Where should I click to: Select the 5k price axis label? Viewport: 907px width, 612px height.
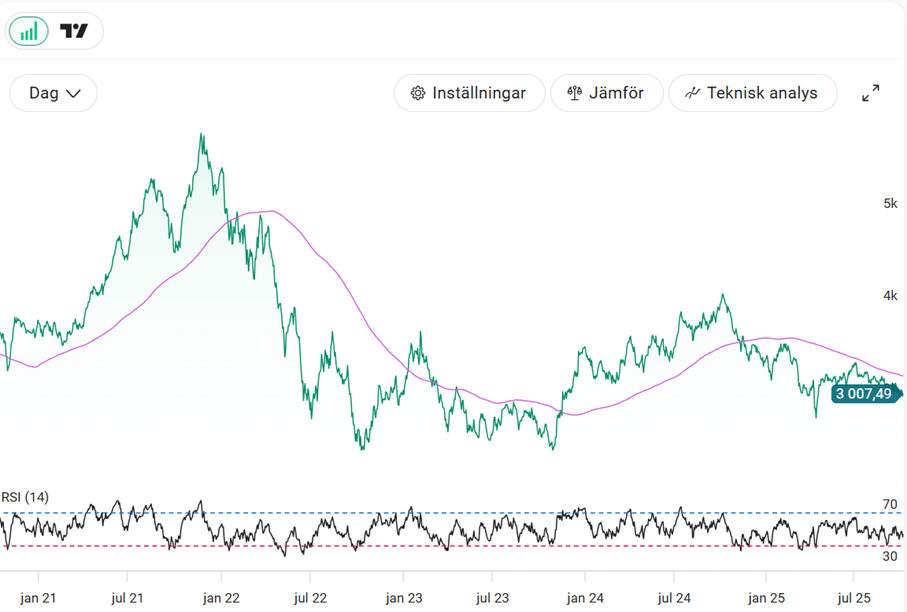point(890,204)
